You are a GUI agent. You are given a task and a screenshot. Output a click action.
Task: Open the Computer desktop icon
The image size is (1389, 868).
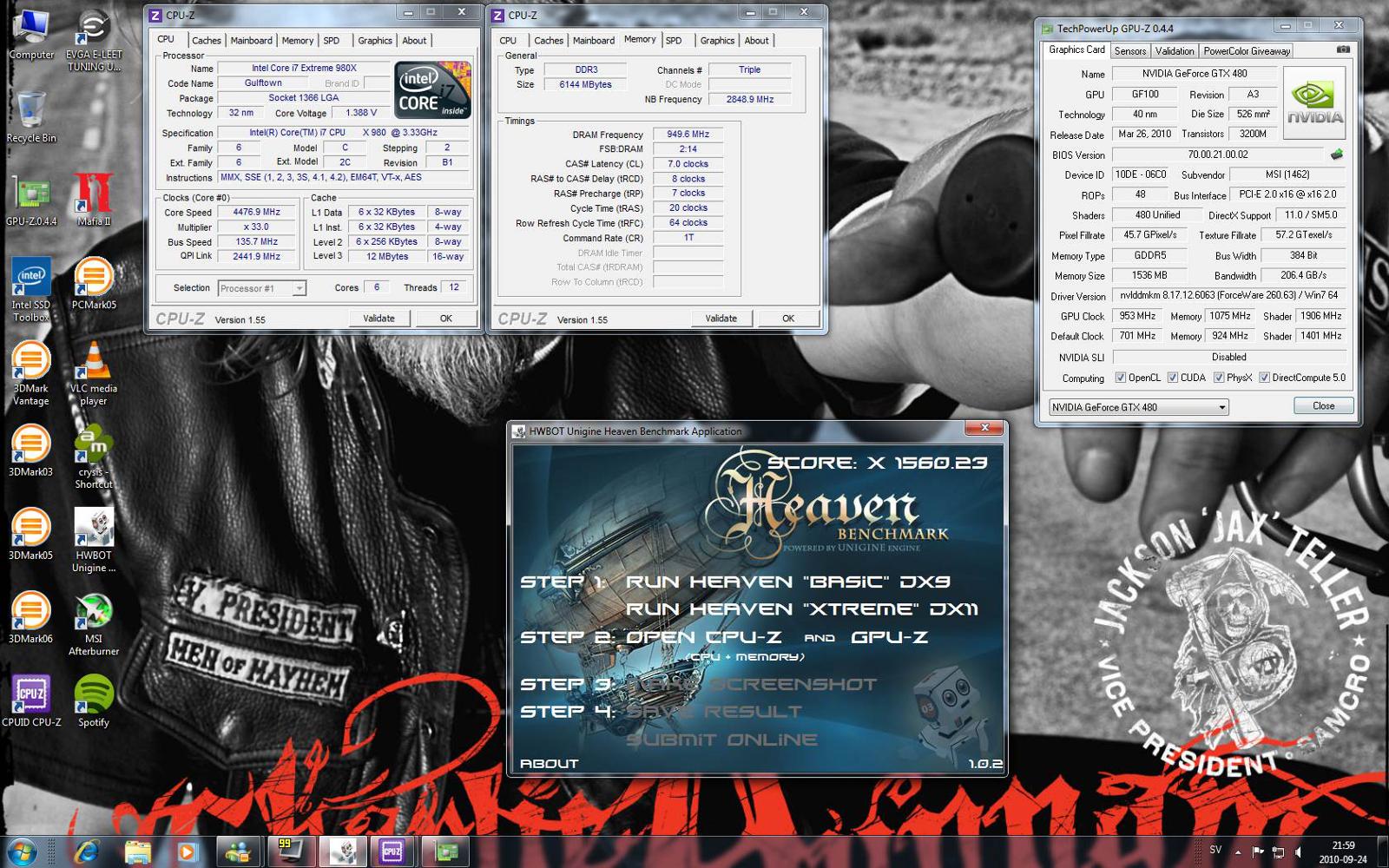(31, 35)
